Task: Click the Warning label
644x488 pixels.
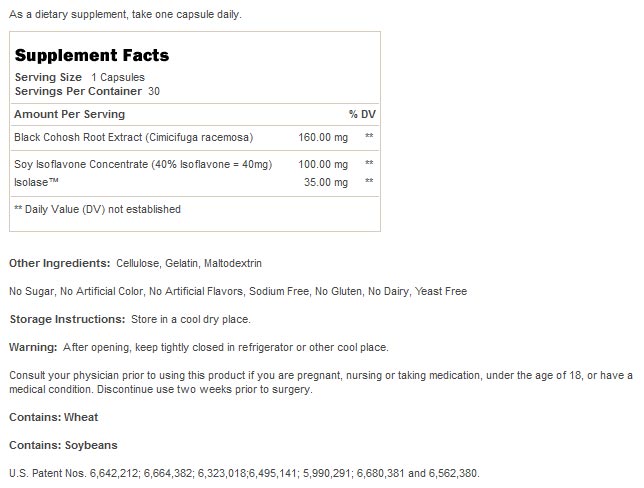Action: pyautogui.click(x=33, y=347)
